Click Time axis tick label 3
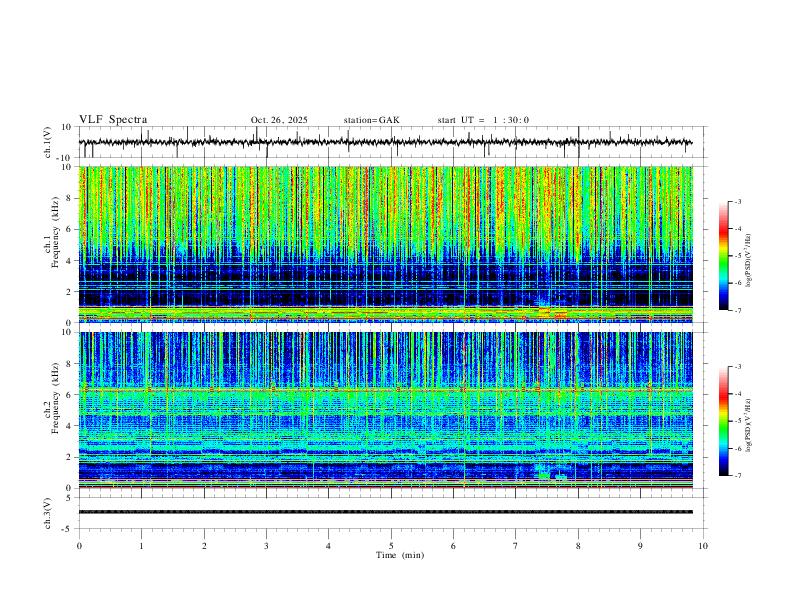This screenshot has width=792, height=612. tap(266, 546)
